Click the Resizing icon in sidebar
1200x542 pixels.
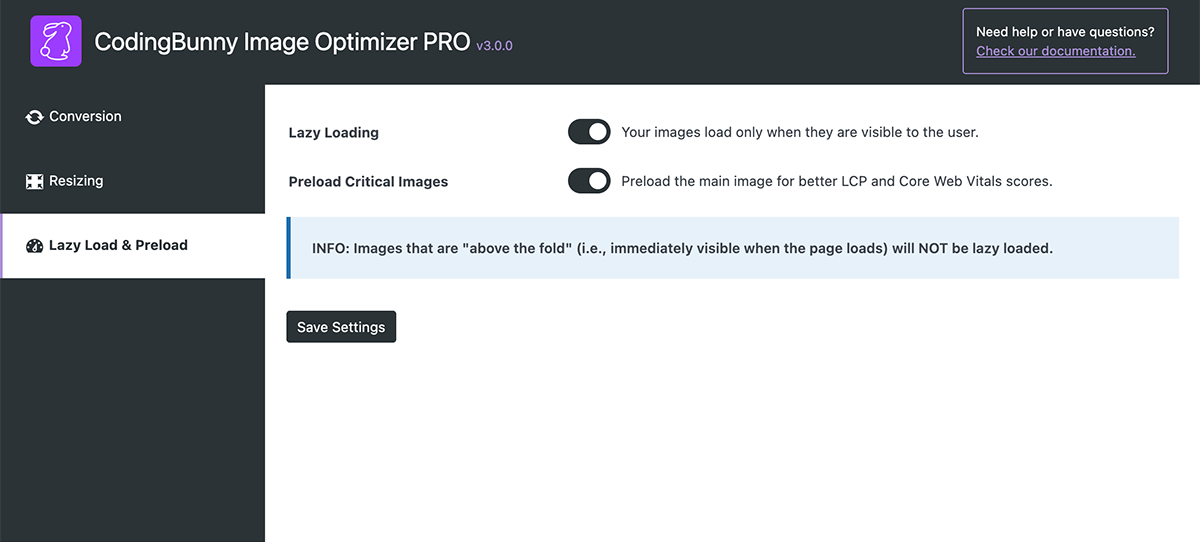(x=35, y=181)
